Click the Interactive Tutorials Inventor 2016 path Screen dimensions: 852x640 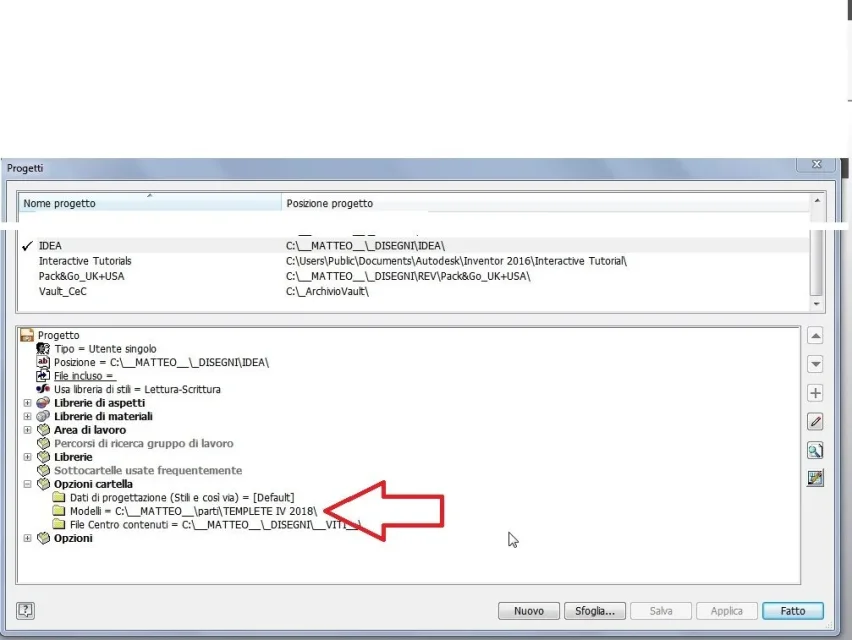click(x=456, y=261)
